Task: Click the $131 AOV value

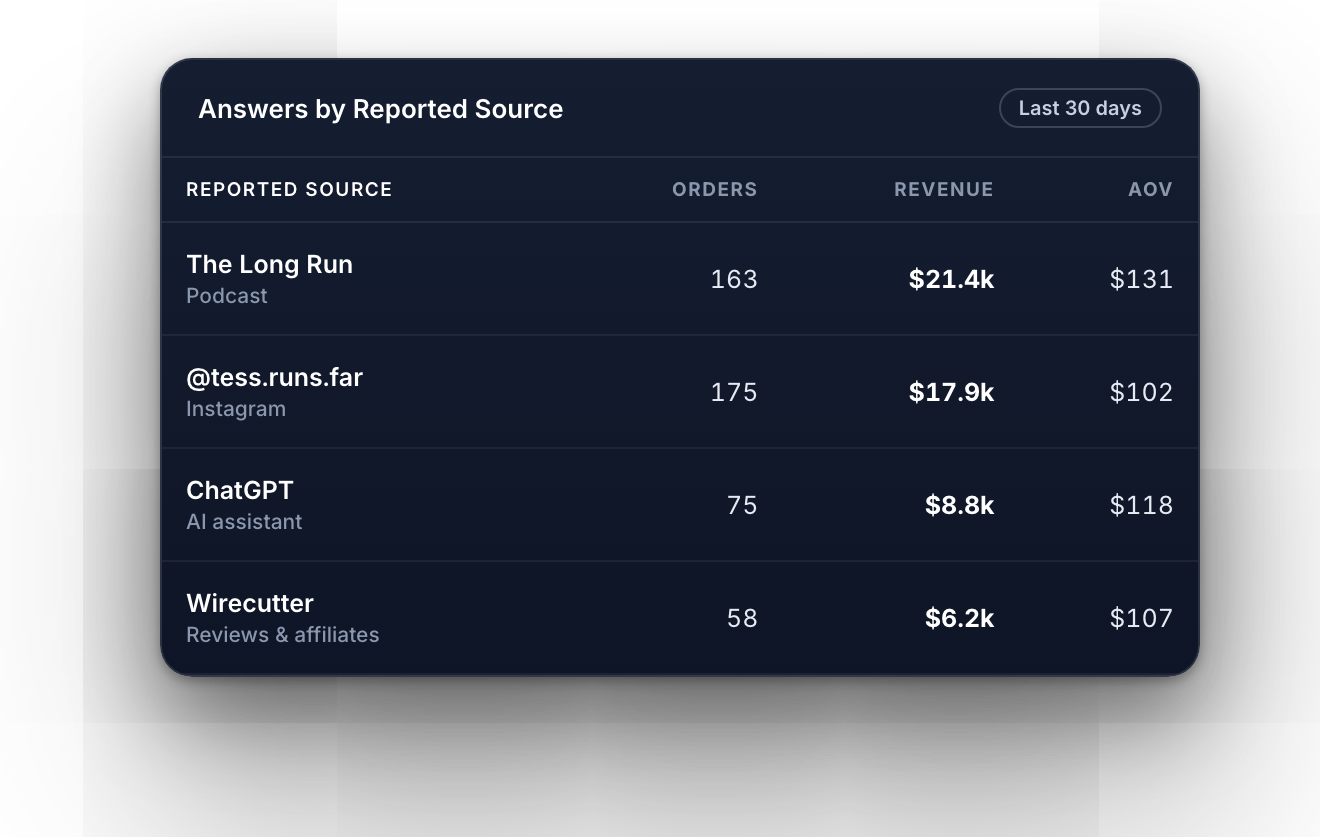Action: click(x=1141, y=279)
